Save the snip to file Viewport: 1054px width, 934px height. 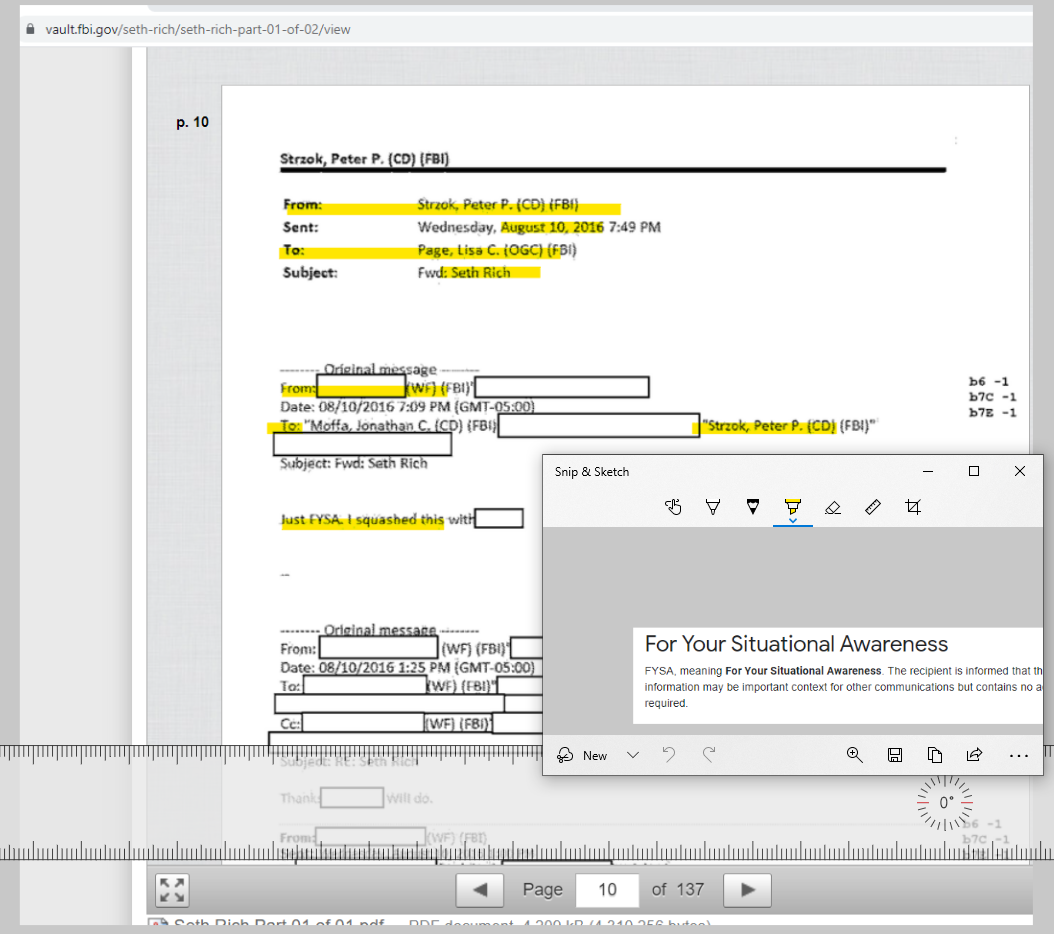(x=895, y=754)
